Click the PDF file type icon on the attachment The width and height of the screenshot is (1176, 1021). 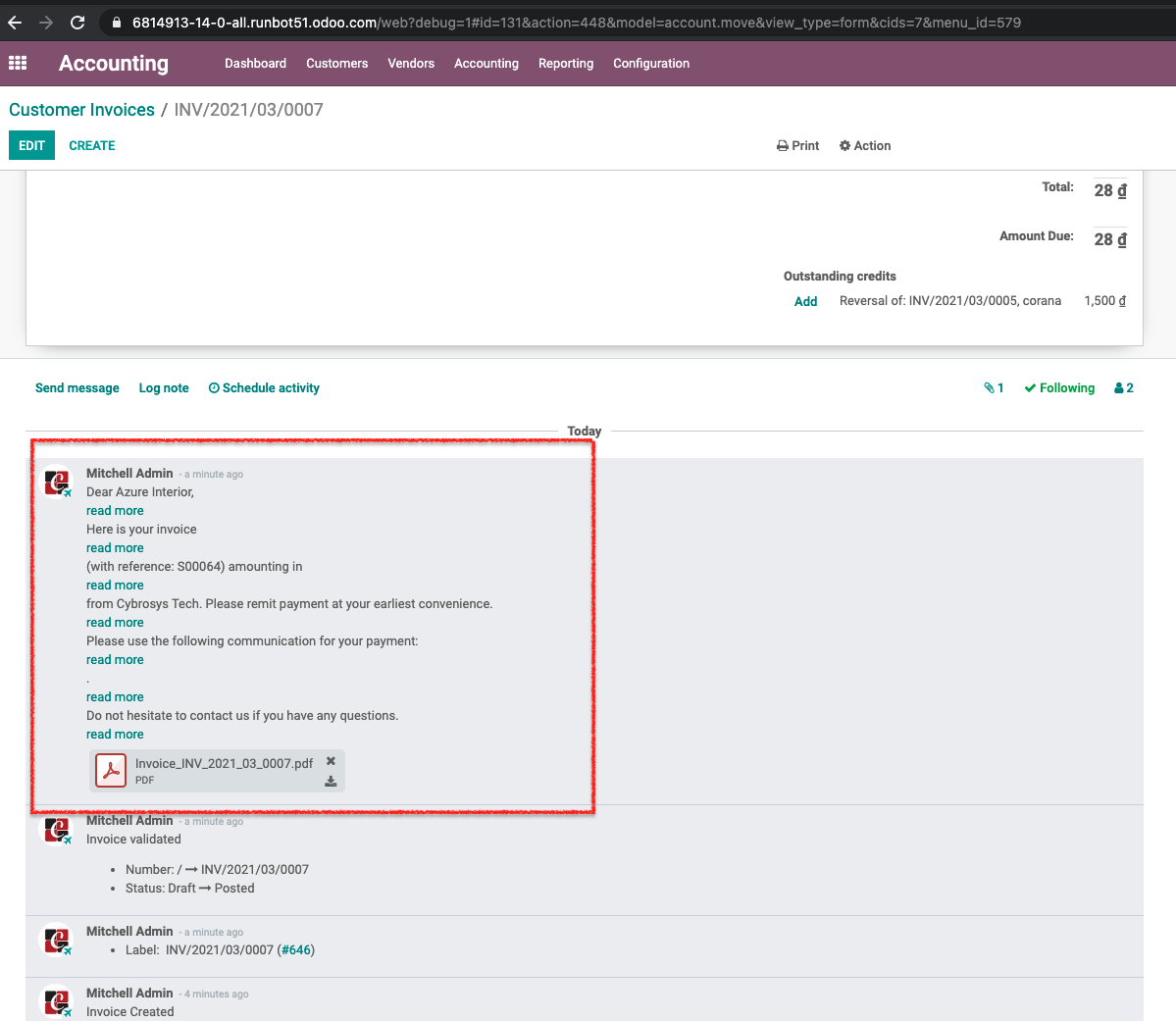tap(111, 770)
